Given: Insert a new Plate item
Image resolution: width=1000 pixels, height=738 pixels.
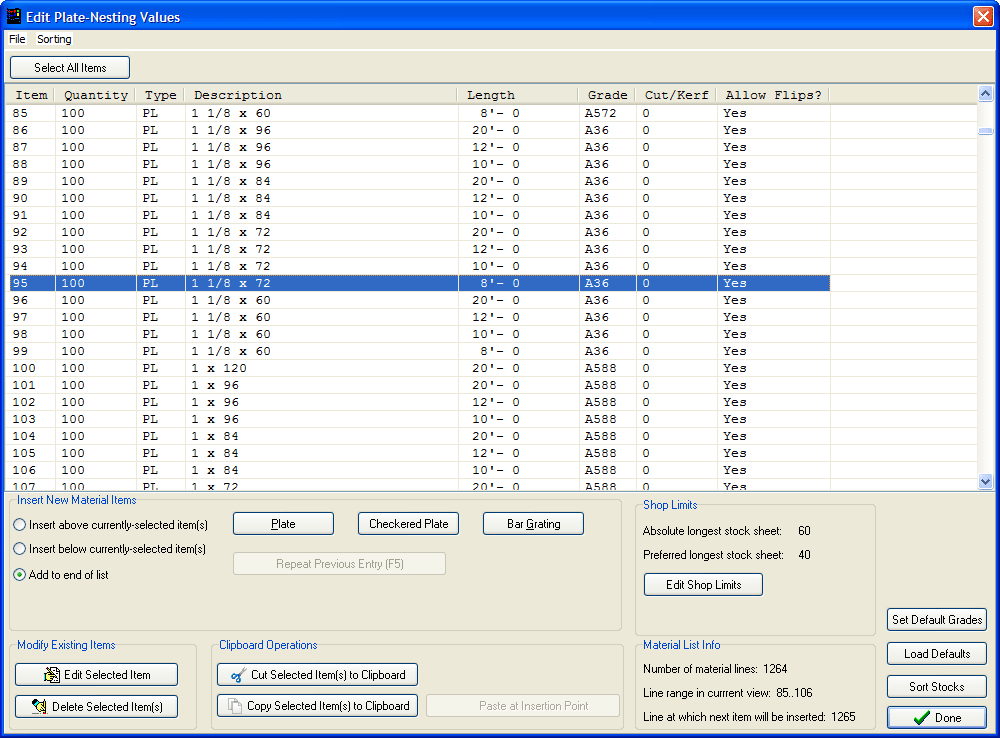Looking at the screenshot, I should pyautogui.click(x=283, y=524).
